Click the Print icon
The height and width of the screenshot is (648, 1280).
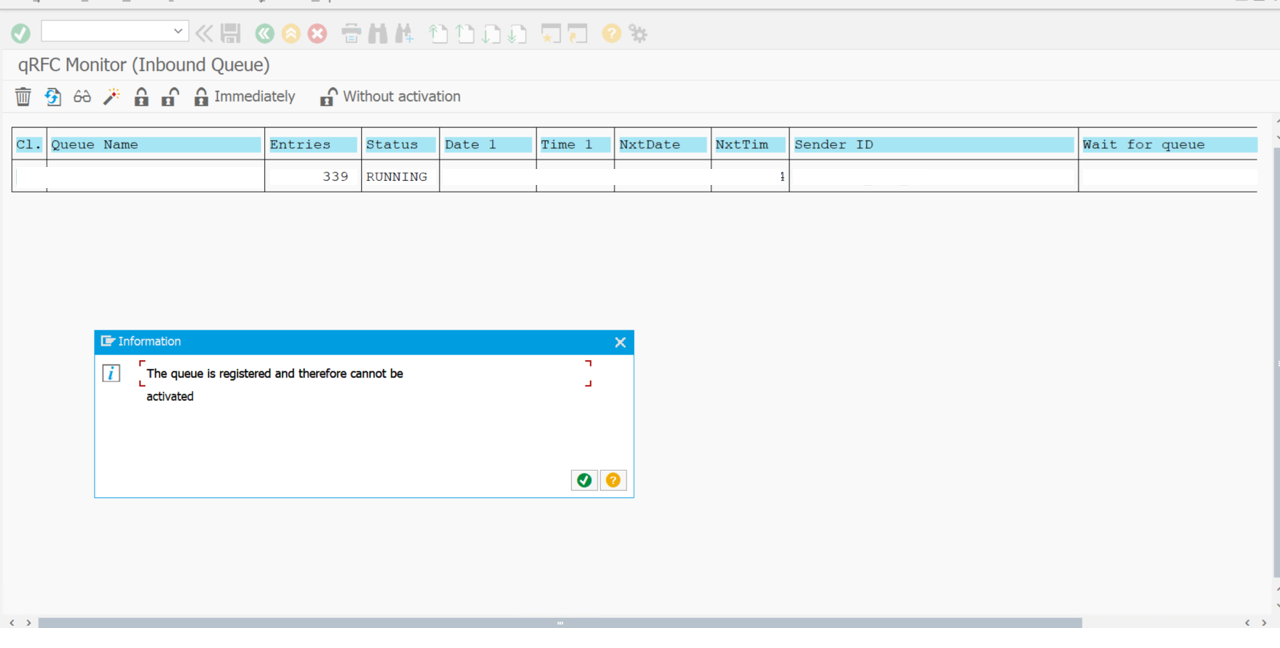pos(351,34)
